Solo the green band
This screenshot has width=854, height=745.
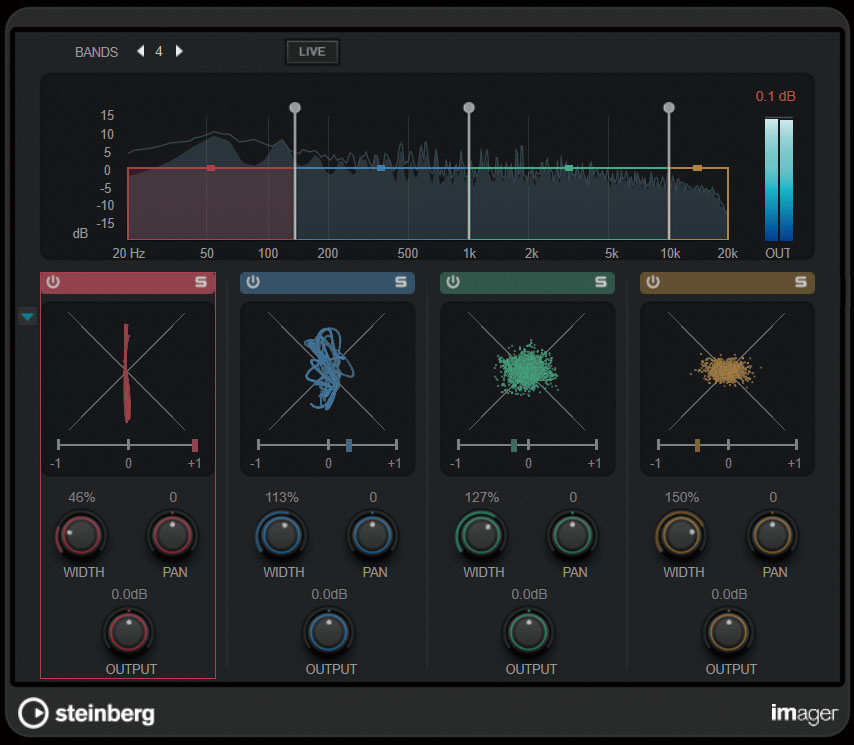[601, 282]
